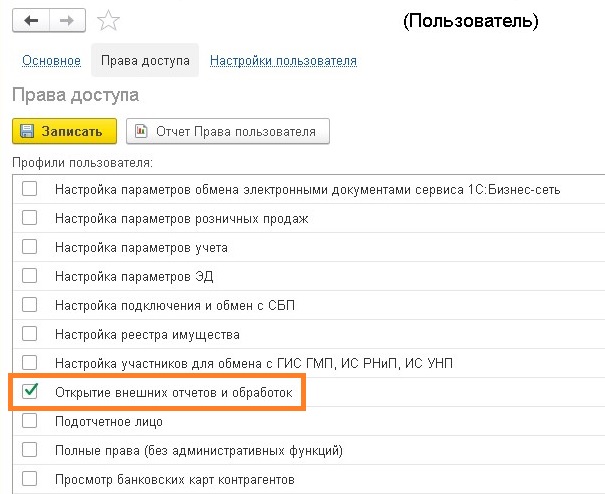605x494 pixels.
Task: Toggle Настройка подключения и обмен с СБП
Action: (x=30, y=305)
